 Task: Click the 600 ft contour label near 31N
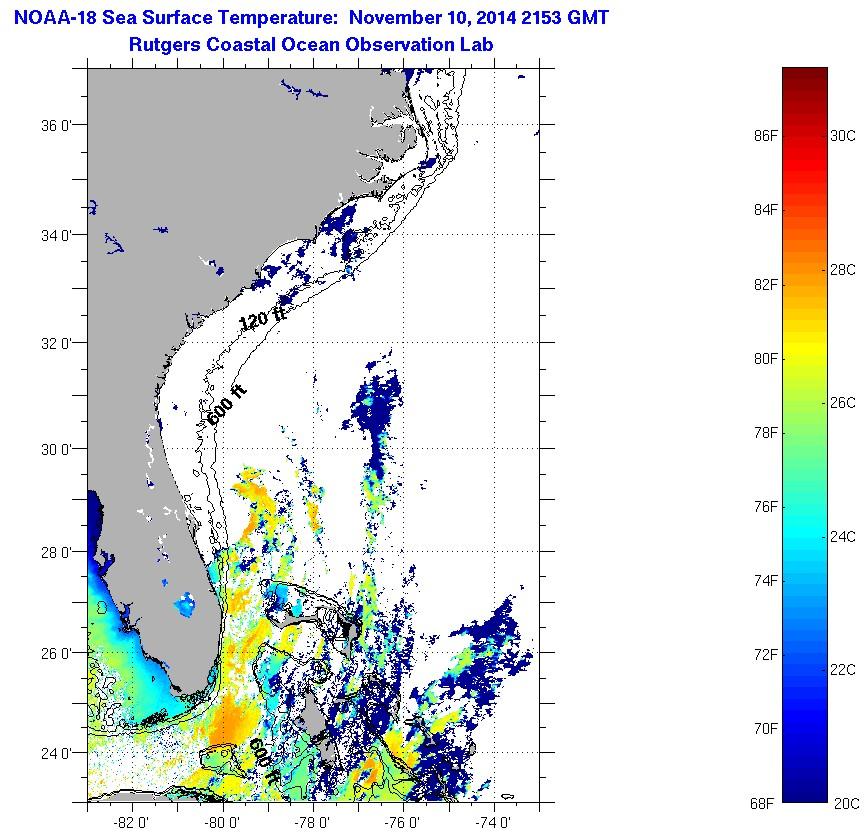pos(227,405)
